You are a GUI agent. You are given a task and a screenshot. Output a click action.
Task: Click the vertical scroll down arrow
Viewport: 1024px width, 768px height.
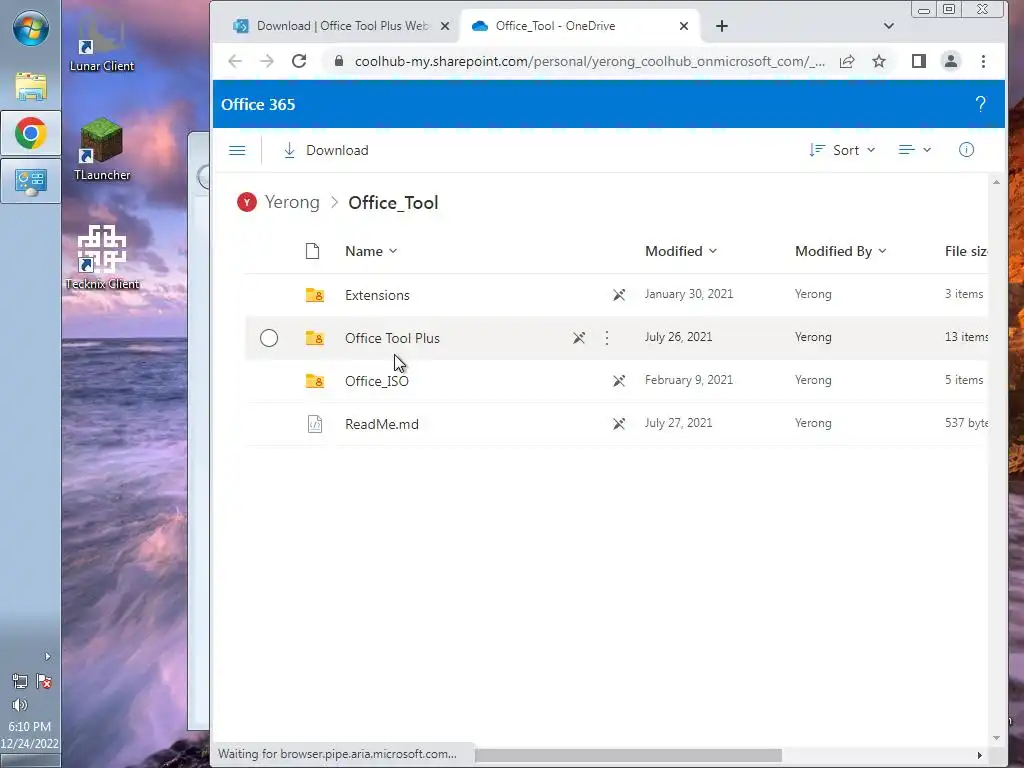coord(996,738)
